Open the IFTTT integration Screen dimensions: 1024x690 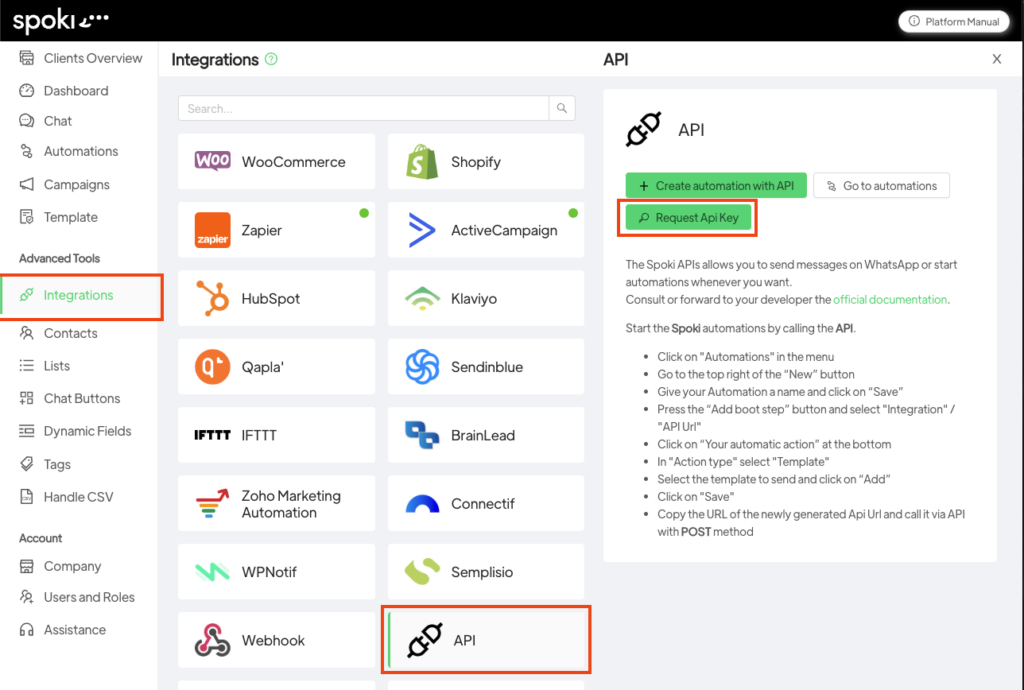click(276, 434)
